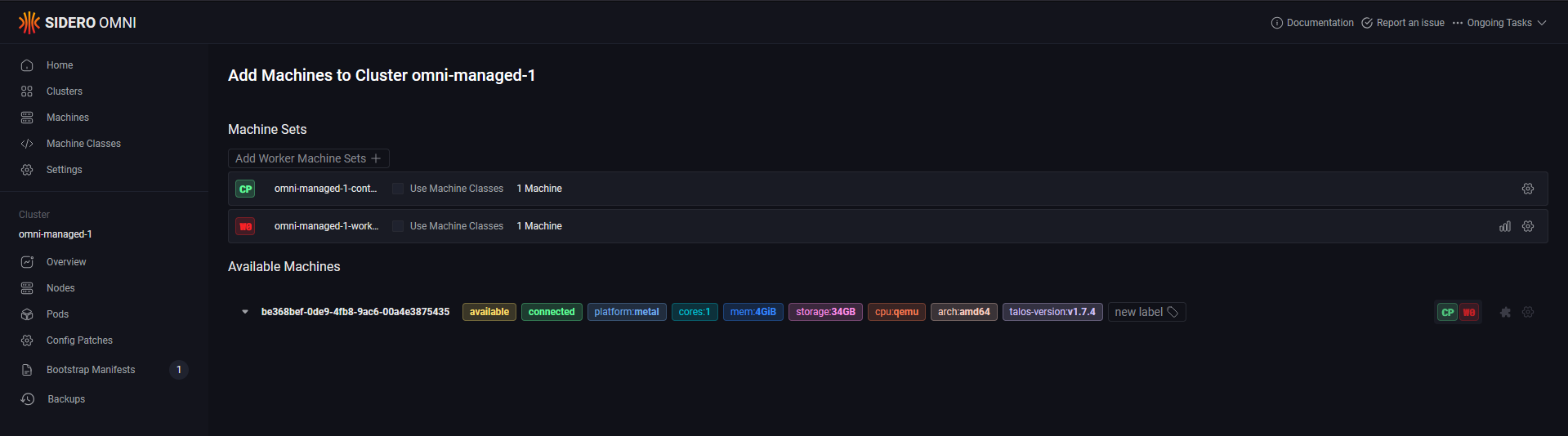Enable Use Machine Classes for workers set
This screenshot has width=1568, height=436.
(398, 226)
